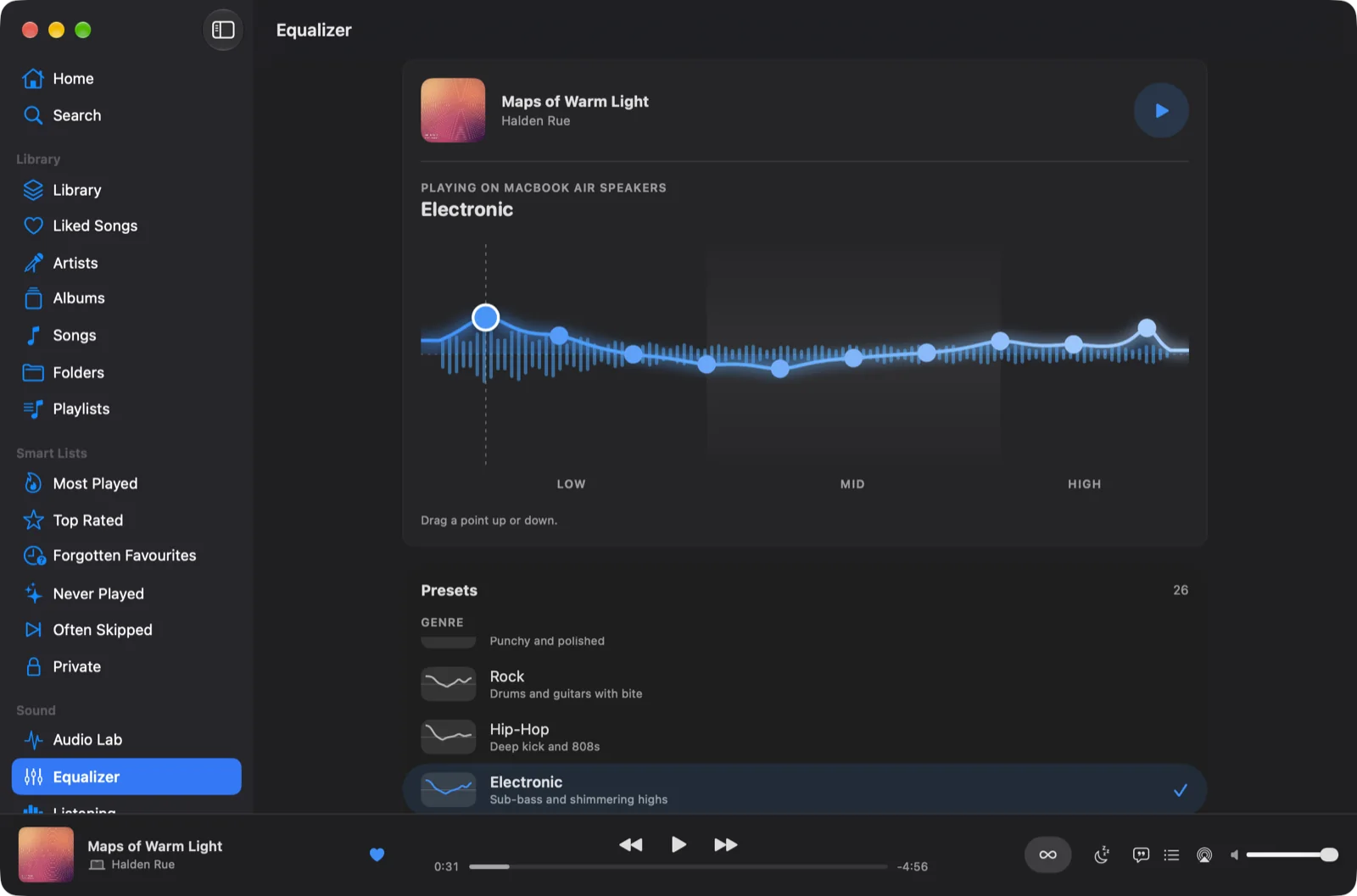Click the highlighted first equalizer band point

click(x=485, y=317)
